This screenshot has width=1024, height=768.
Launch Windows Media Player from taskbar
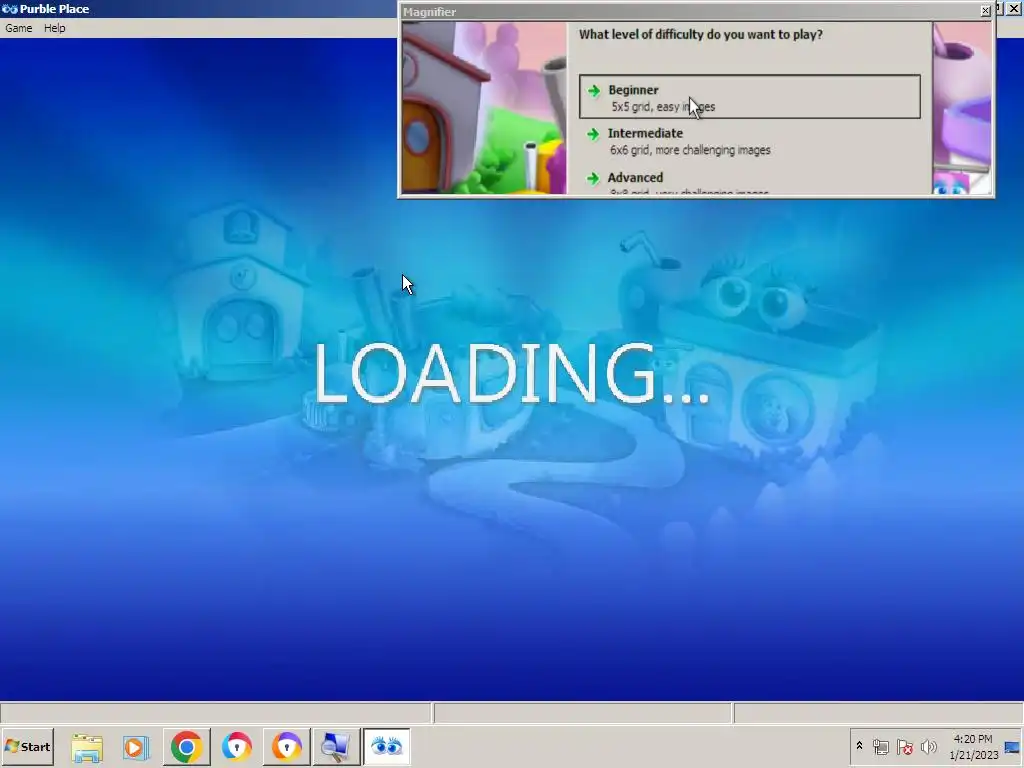point(136,746)
